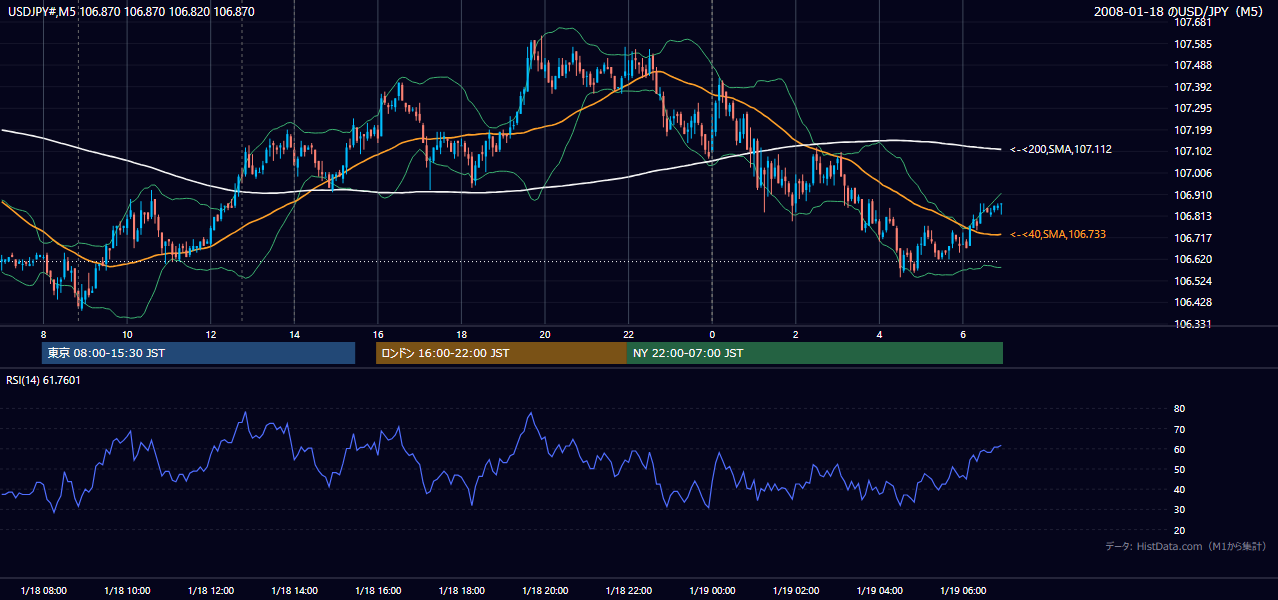Click price axis value 107.295
Viewport: 1278px width, 600px height.
1194,108
